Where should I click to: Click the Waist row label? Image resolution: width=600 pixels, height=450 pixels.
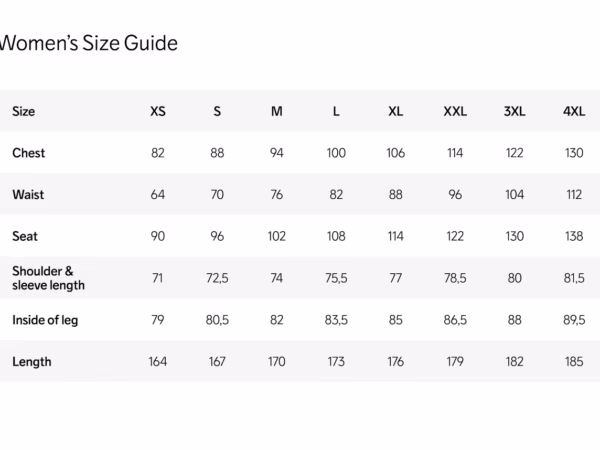[28, 194]
